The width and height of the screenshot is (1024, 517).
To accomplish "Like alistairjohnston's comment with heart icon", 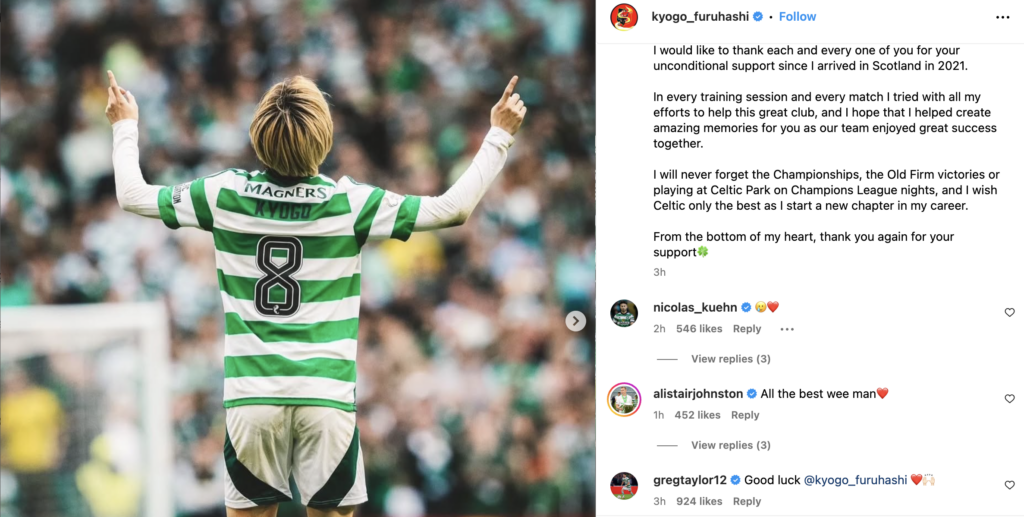I will pyautogui.click(x=1010, y=399).
